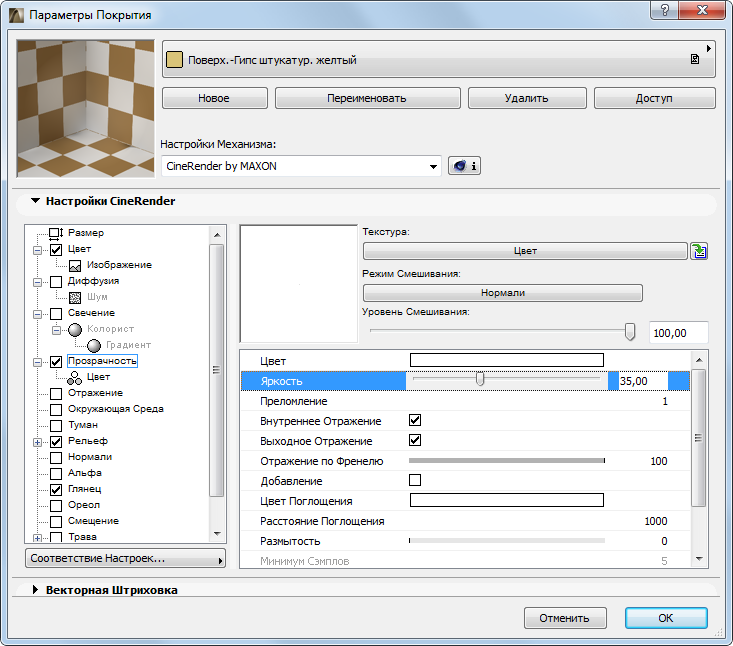Check the Добавление checkbox
Viewport: 733px width, 646px height.
[x=415, y=480]
